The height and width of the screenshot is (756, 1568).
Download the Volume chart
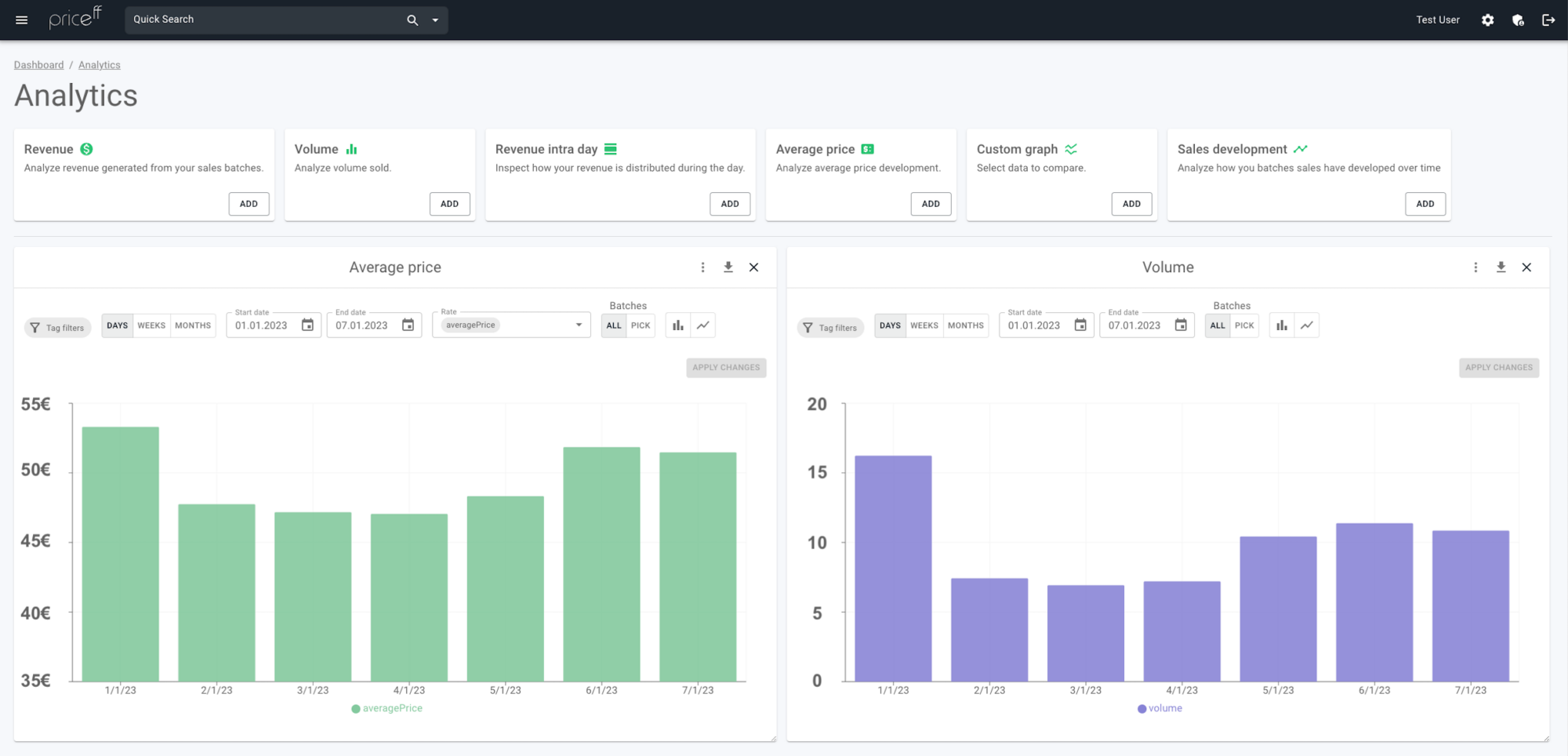(x=1501, y=267)
